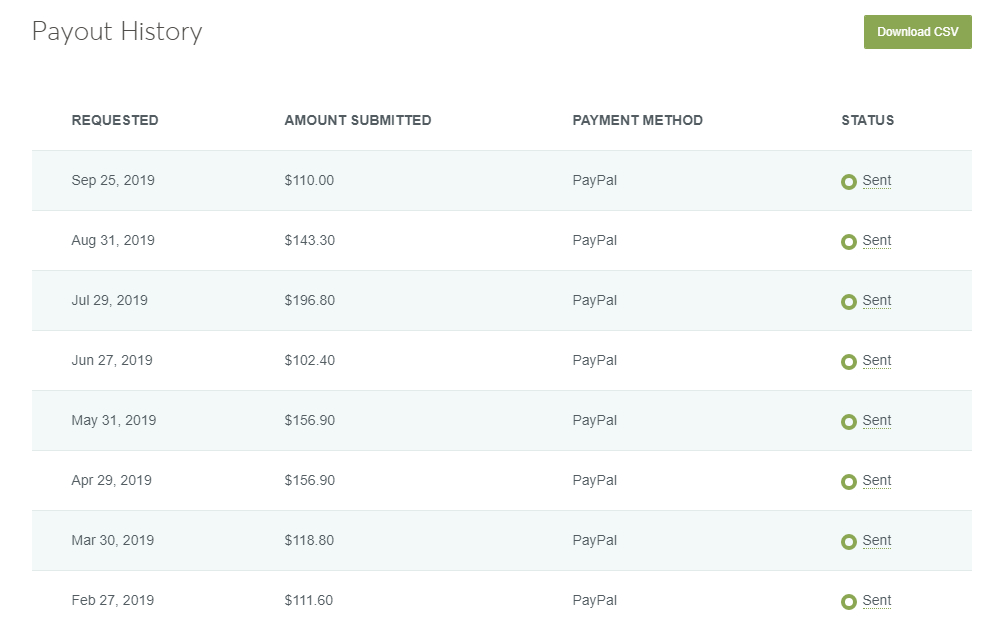The image size is (997, 625).
Task: Click the Download CSV button
Action: click(x=917, y=32)
